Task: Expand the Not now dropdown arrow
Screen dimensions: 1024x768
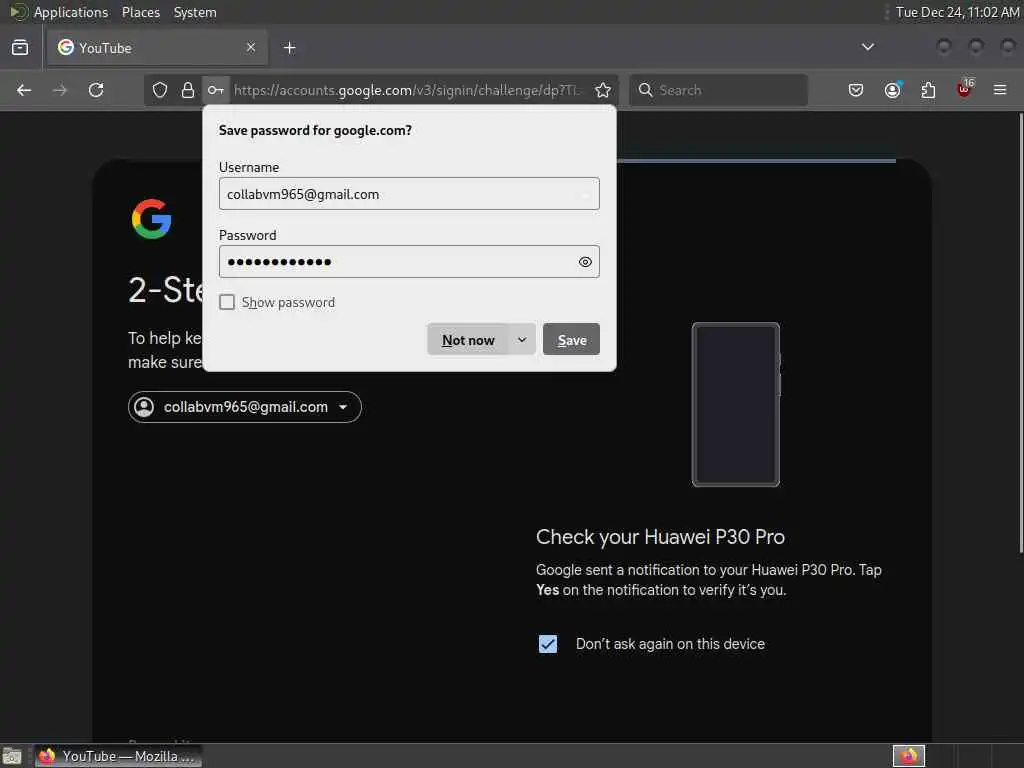Action: tap(522, 340)
